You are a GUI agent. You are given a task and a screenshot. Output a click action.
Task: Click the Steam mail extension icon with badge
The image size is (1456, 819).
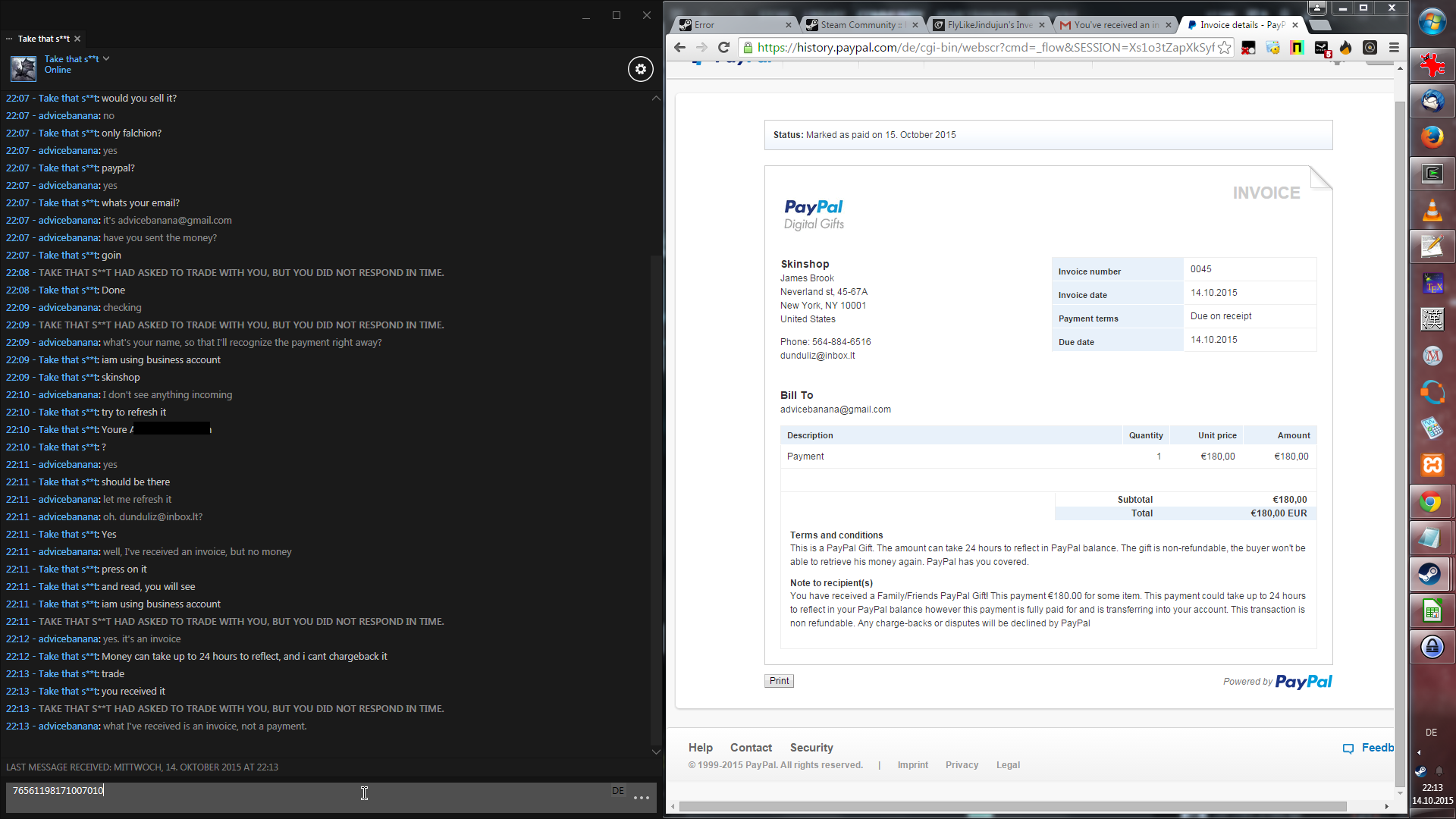coord(1322,49)
